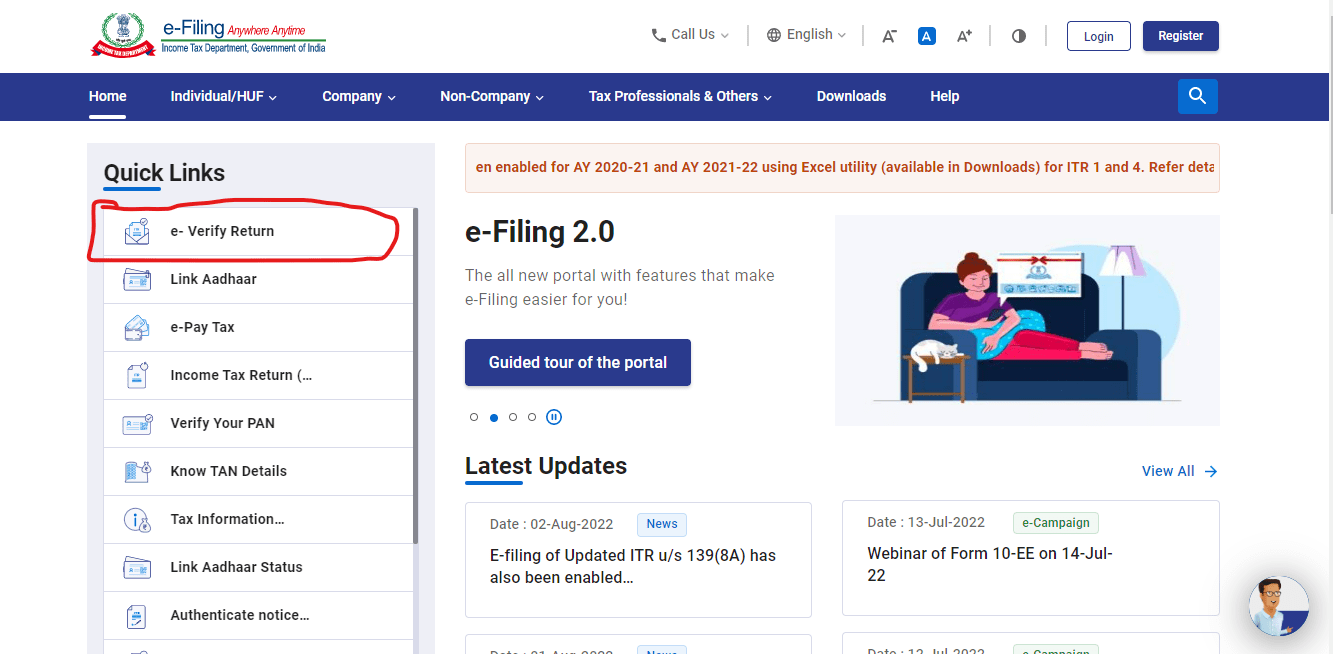The height and width of the screenshot is (654, 1333).
Task: Decrease font size with A- icon
Action: tap(889, 36)
